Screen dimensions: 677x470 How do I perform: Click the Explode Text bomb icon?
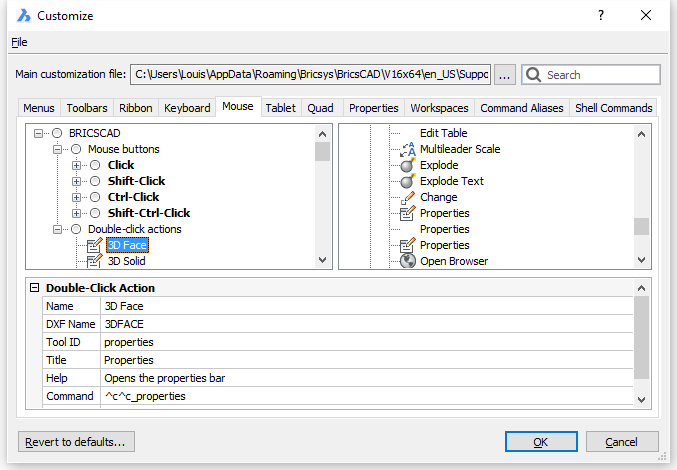407,181
